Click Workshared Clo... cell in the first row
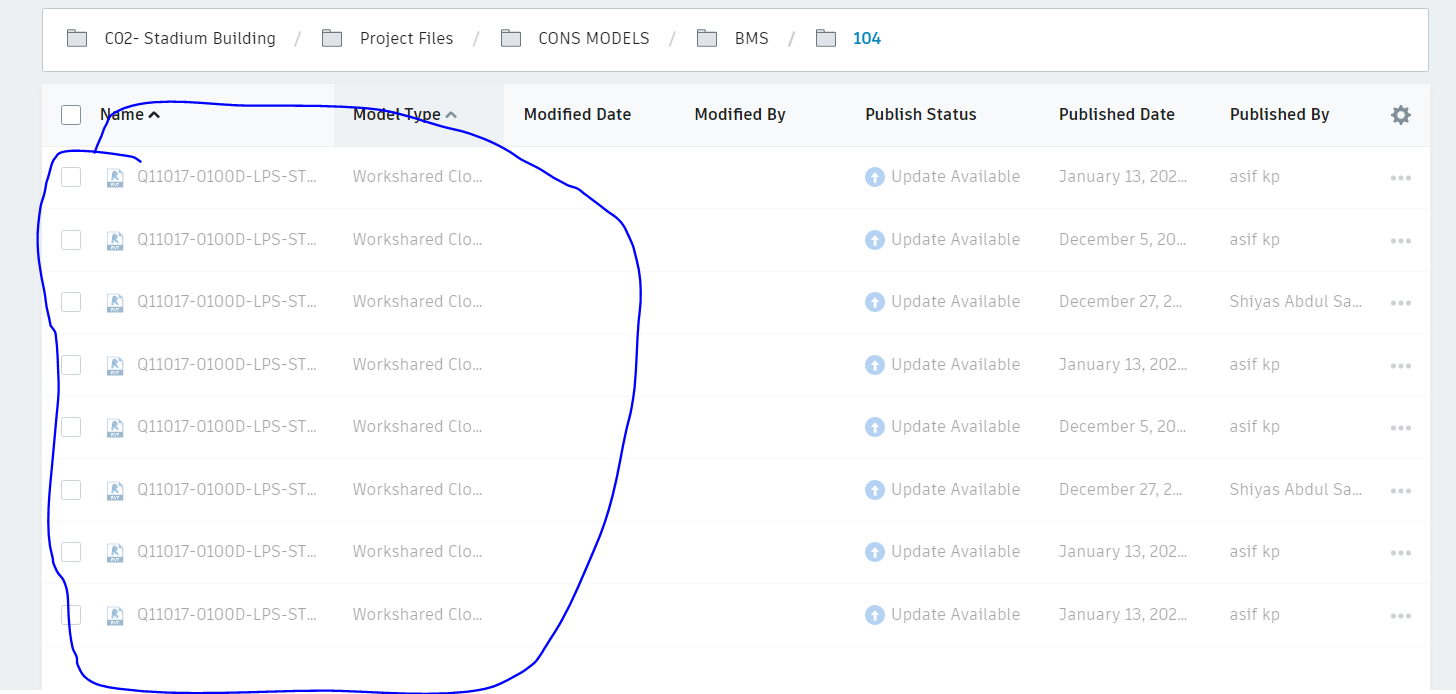This screenshot has width=1456, height=694. click(418, 177)
